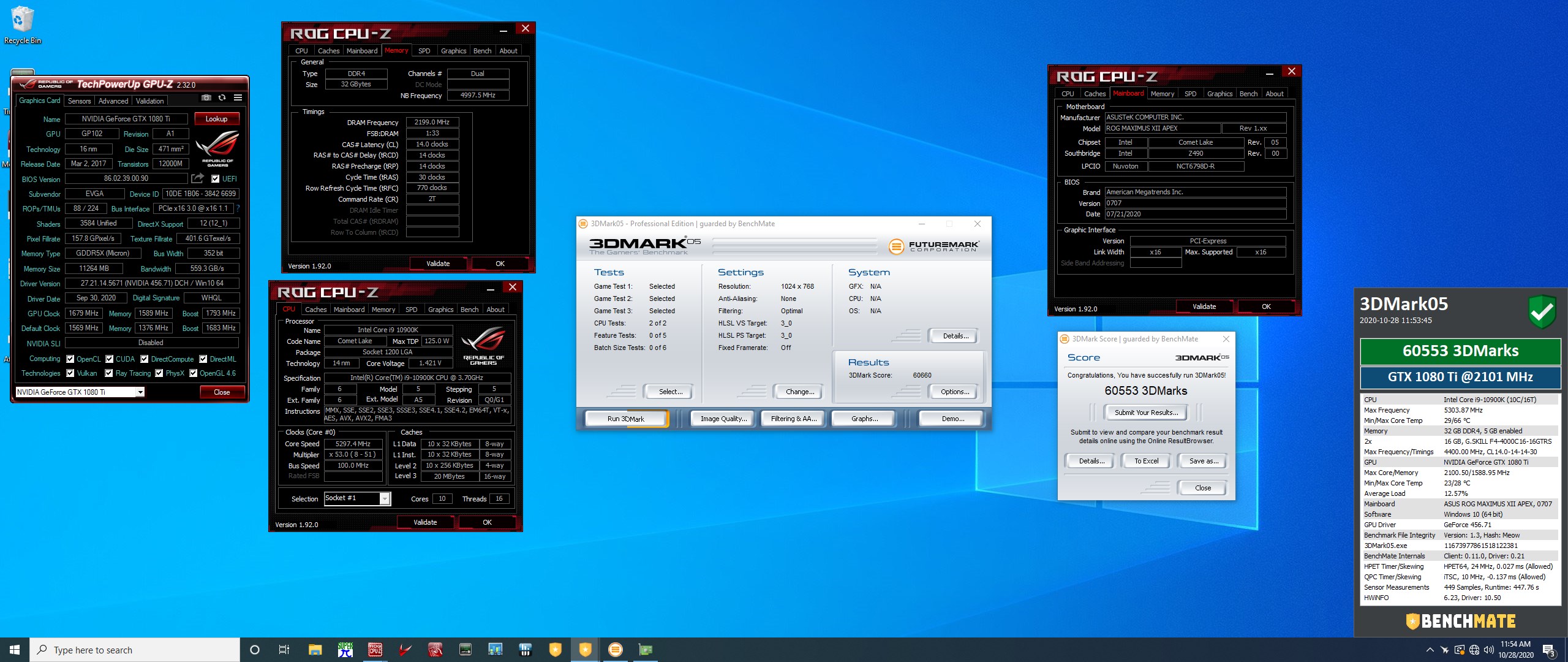Open the Socket #1 selection dropdown
The height and width of the screenshot is (662, 1568).
[x=385, y=499]
